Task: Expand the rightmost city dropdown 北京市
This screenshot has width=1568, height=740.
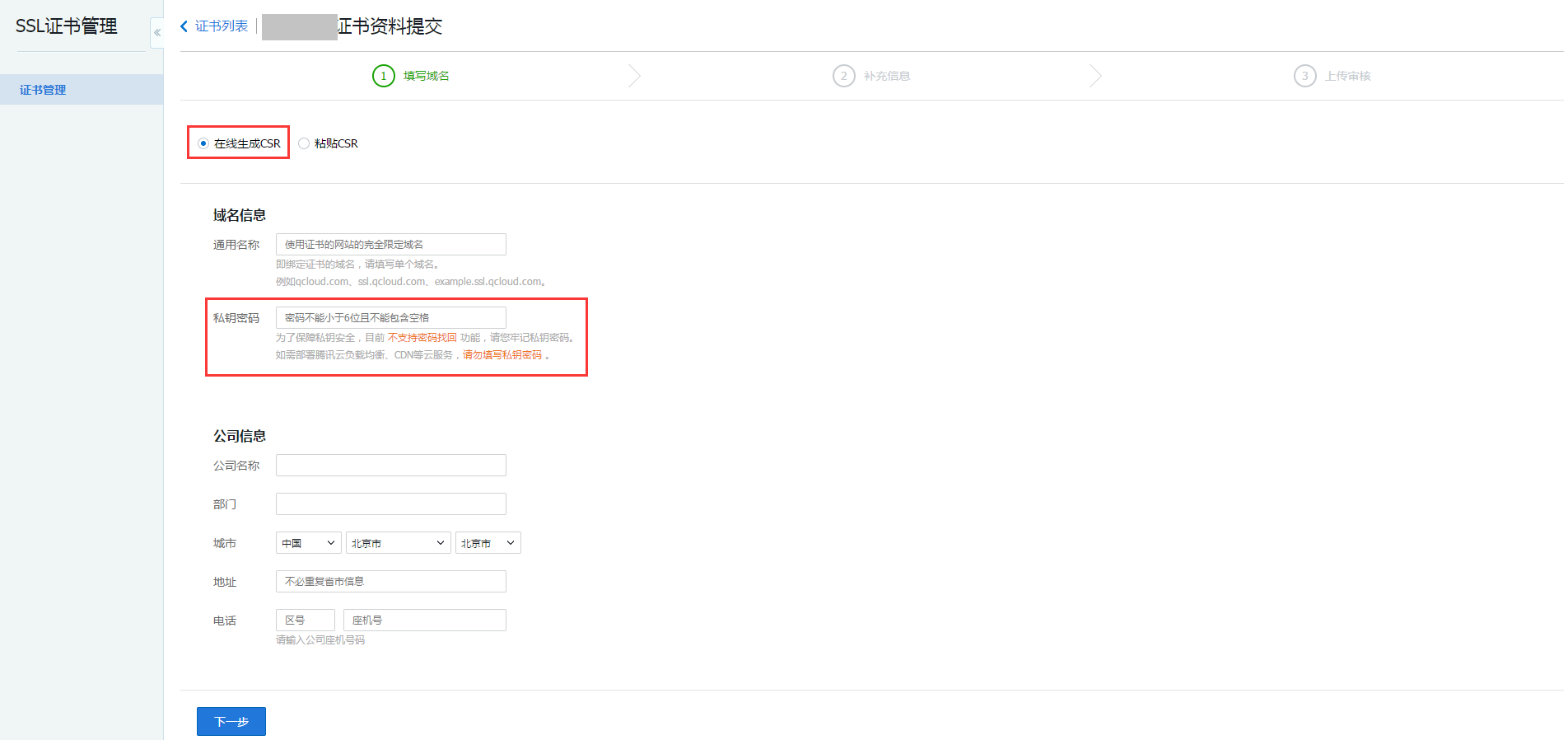Action: (x=488, y=543)
